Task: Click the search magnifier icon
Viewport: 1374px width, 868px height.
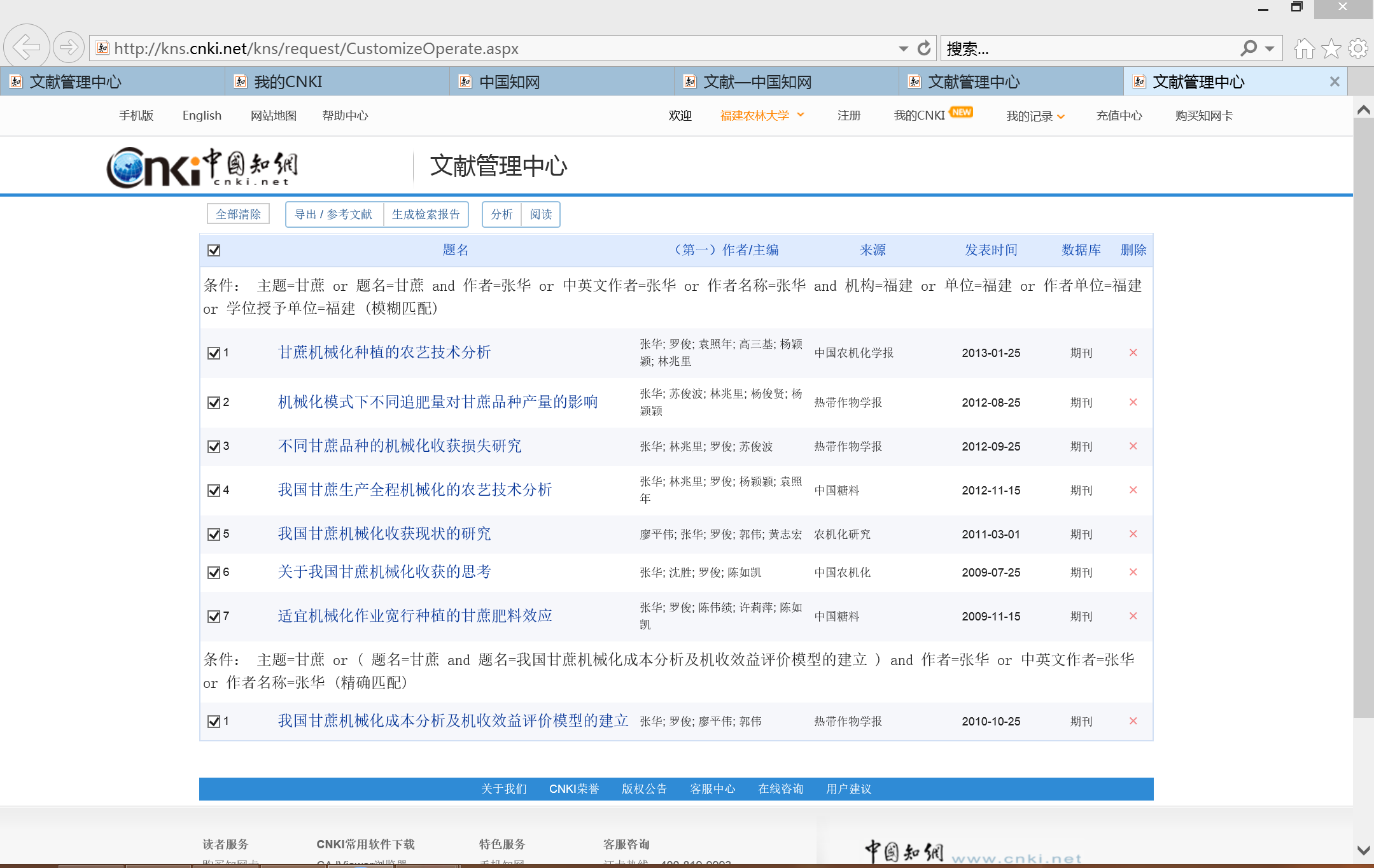Action: pos(1249,48)
